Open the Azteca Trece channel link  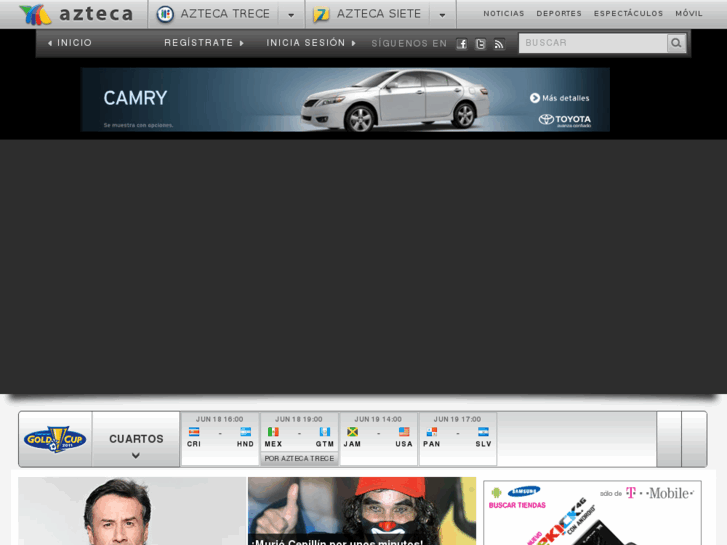click(x=225, y=14)
